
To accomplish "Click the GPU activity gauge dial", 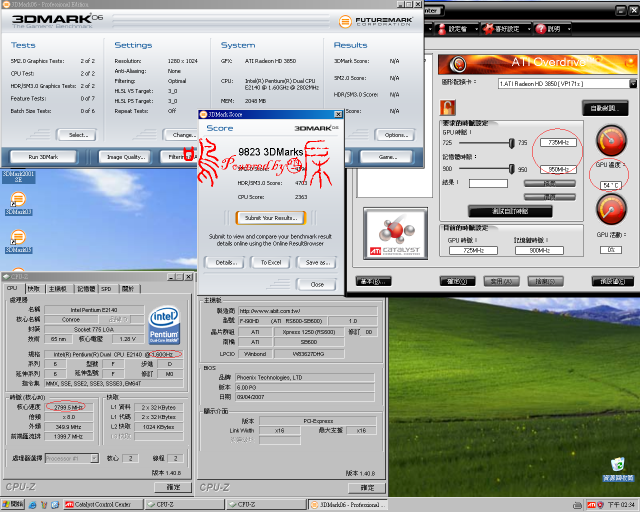I will pos(611,209).
